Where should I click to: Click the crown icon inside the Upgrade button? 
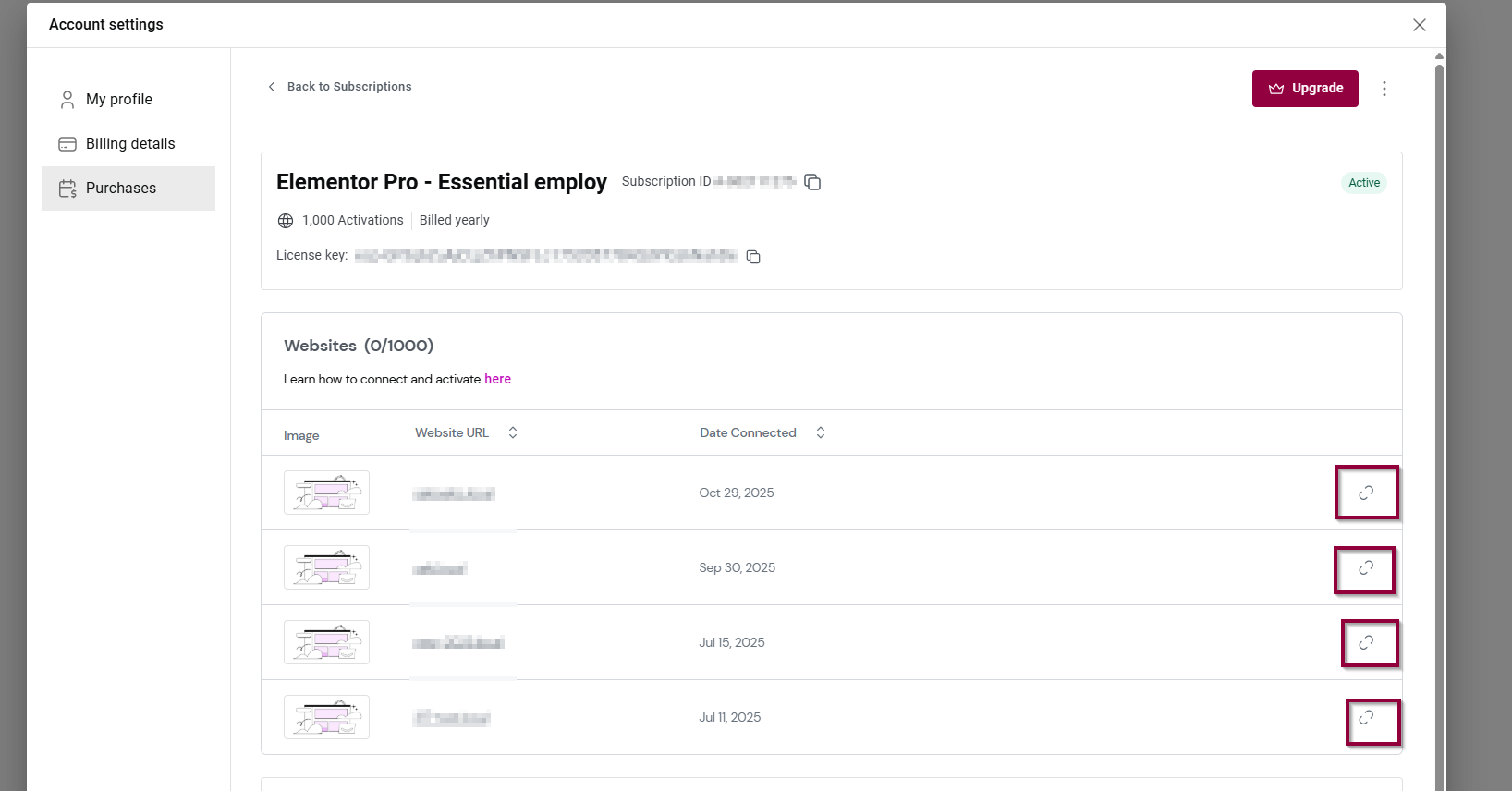tap(1276, 89)
